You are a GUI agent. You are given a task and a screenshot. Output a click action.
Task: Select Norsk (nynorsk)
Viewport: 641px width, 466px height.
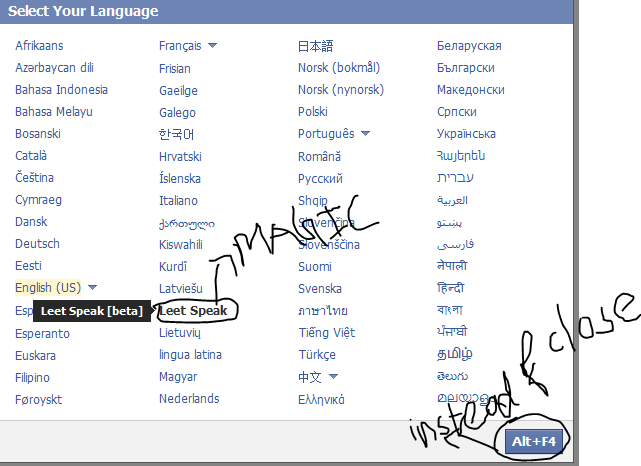[341, 90]
